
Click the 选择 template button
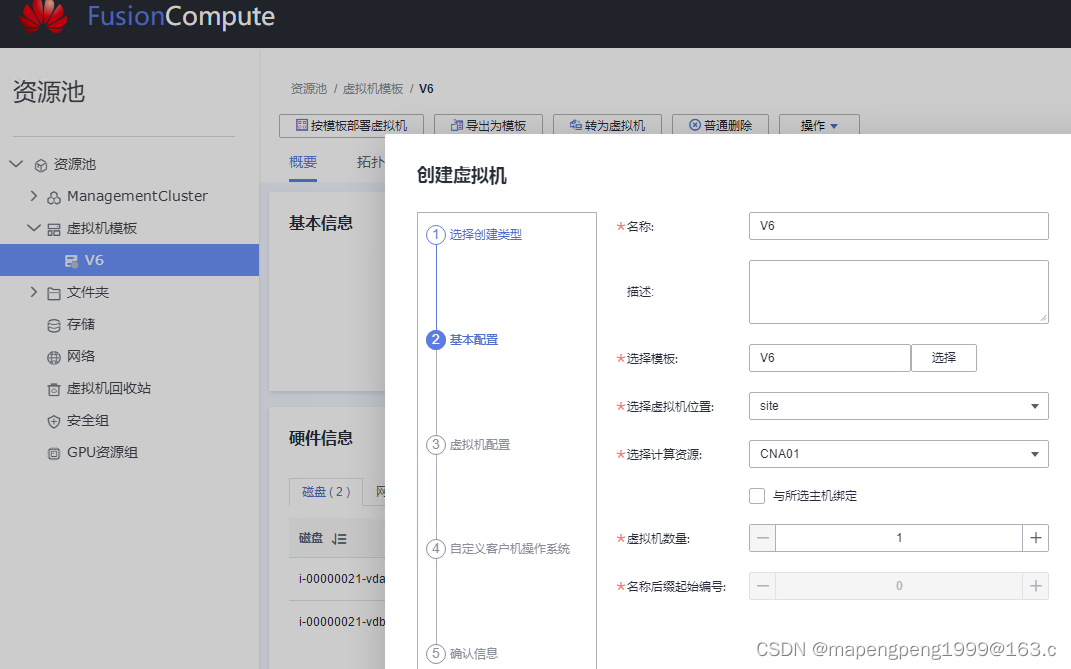pos(944,358)
